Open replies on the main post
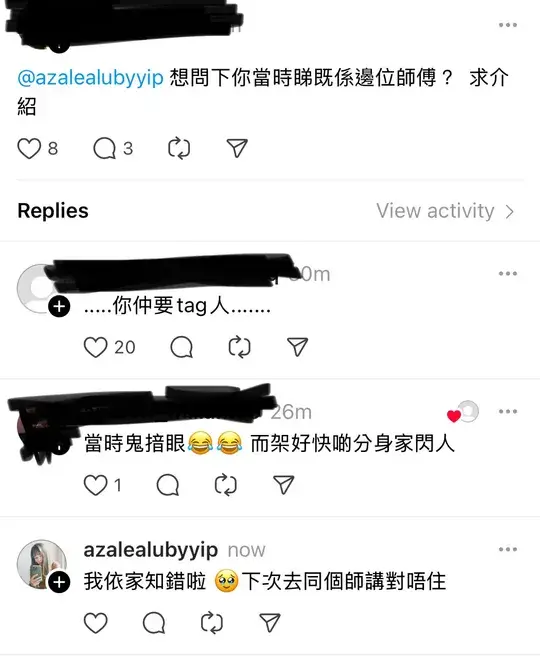 point(105,149)
